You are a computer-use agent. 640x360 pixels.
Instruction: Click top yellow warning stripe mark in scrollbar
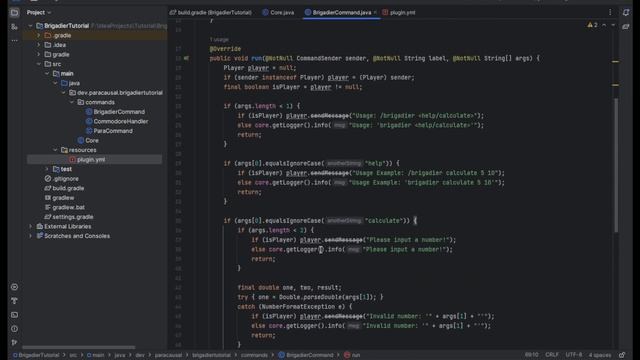point(615,62)
